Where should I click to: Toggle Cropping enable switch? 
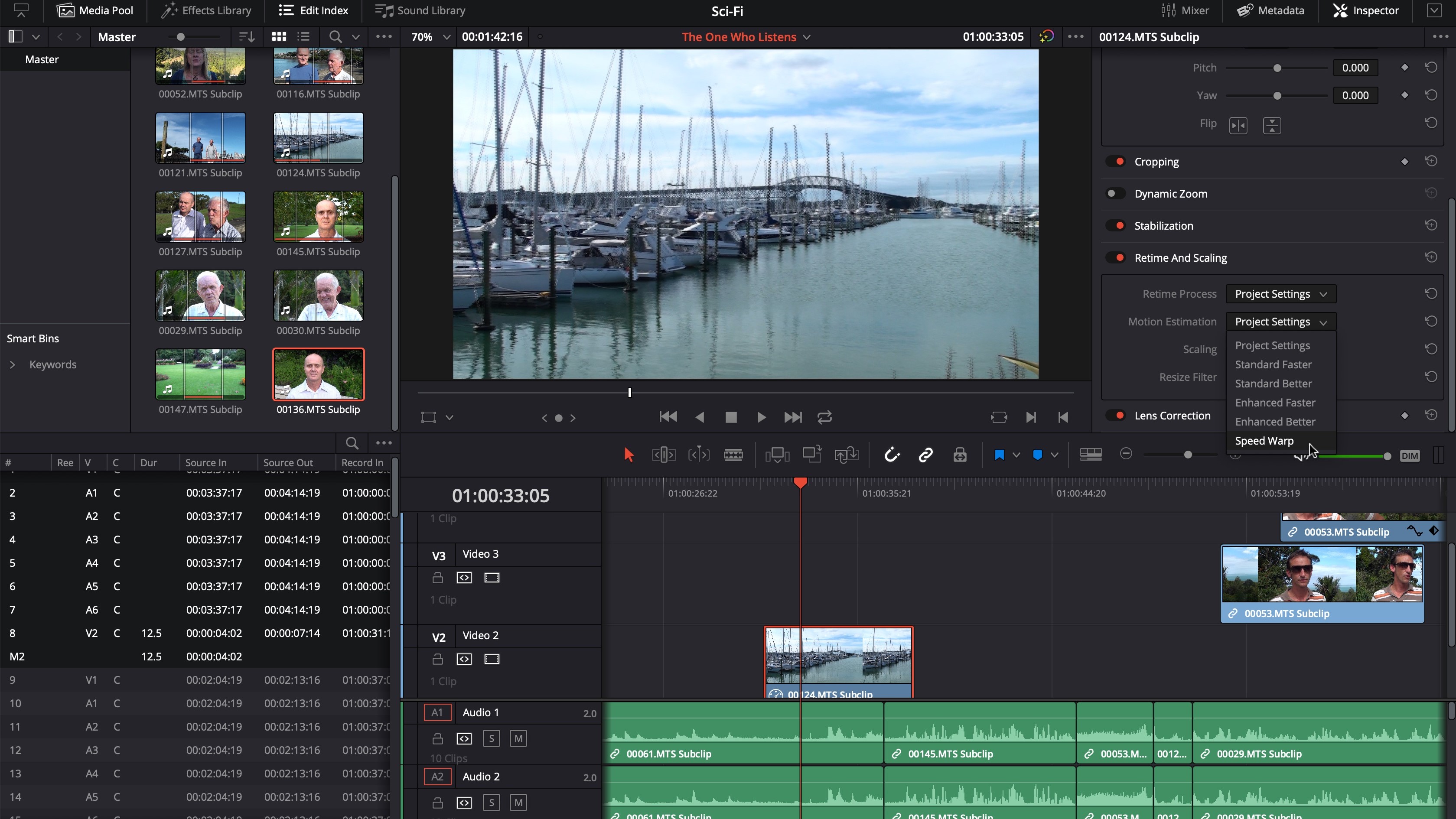click(1116, 162)
